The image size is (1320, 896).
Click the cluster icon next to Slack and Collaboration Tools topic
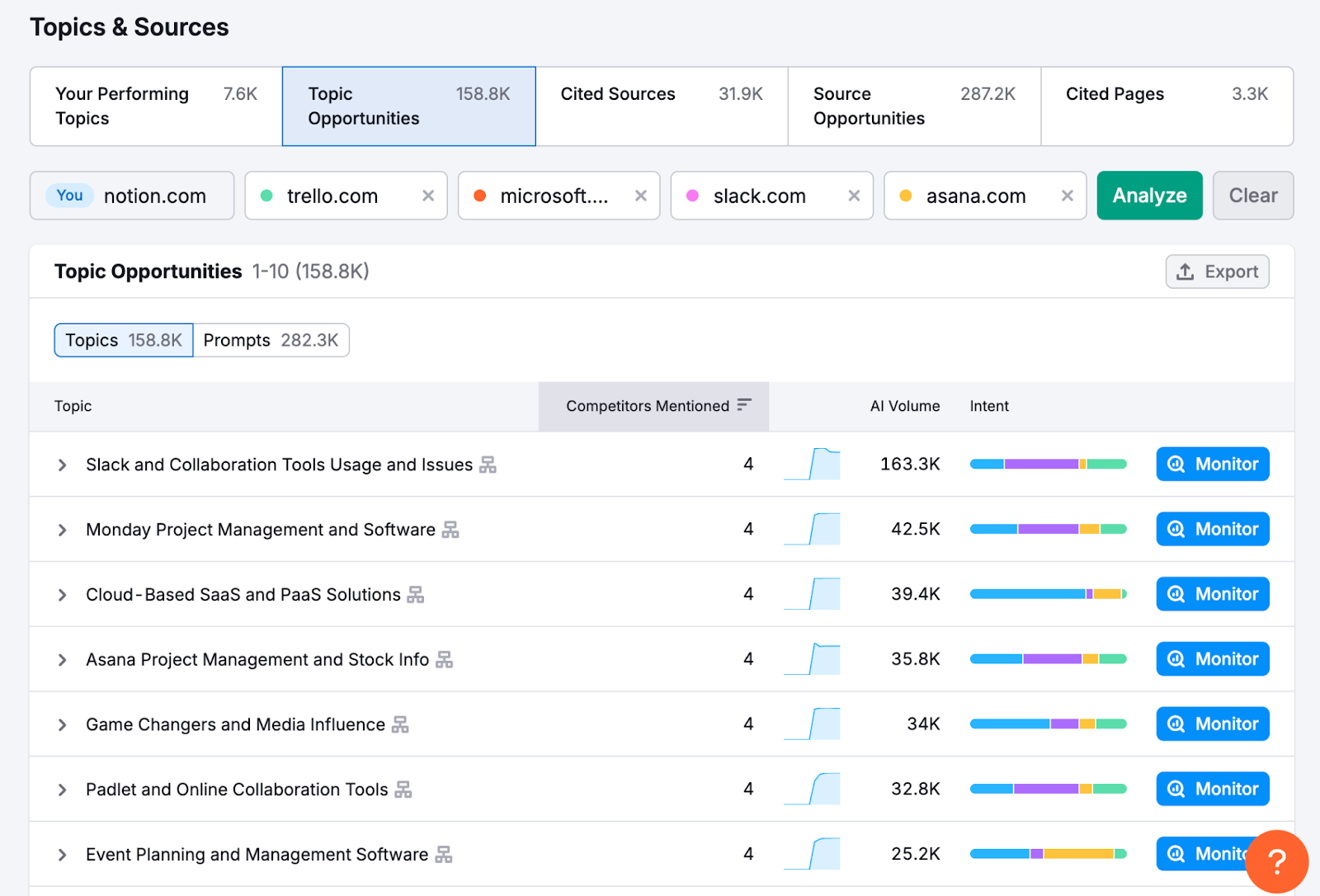488,465
